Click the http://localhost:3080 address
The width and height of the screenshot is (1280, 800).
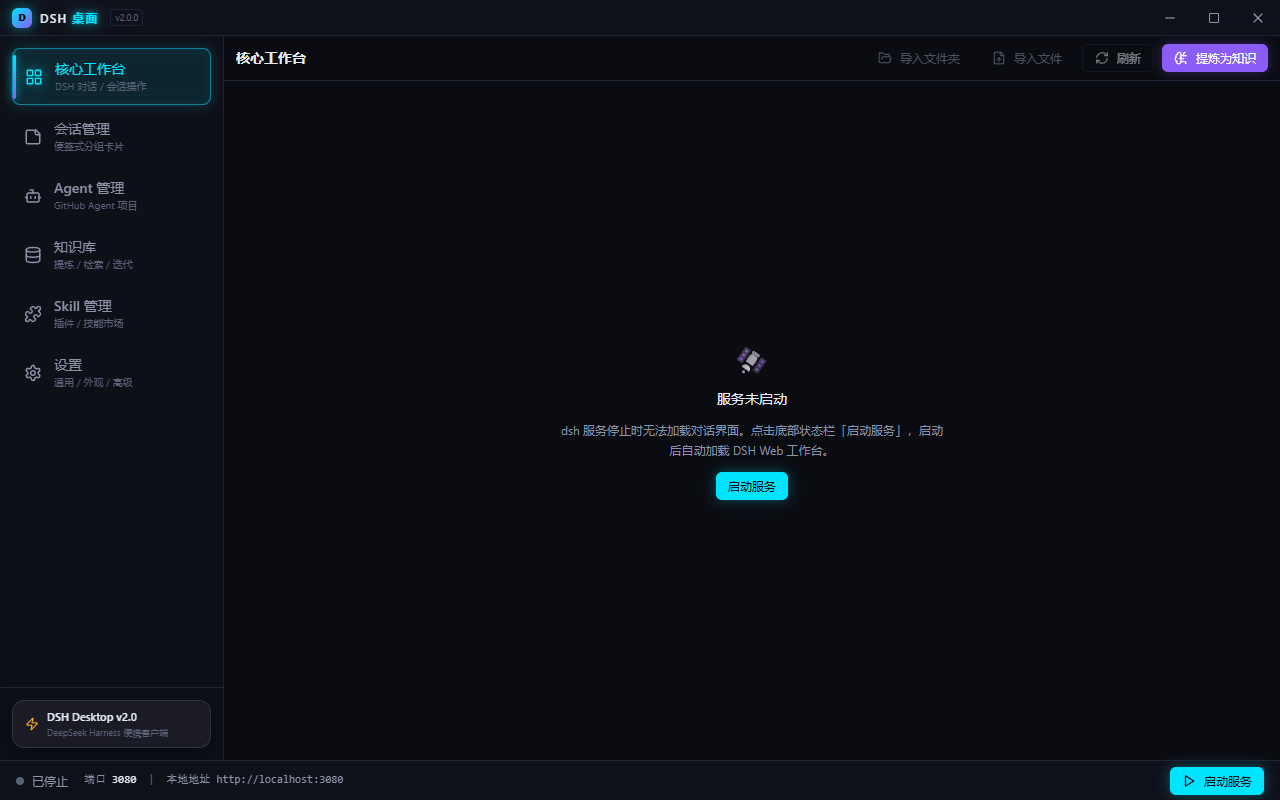(280, 780)
